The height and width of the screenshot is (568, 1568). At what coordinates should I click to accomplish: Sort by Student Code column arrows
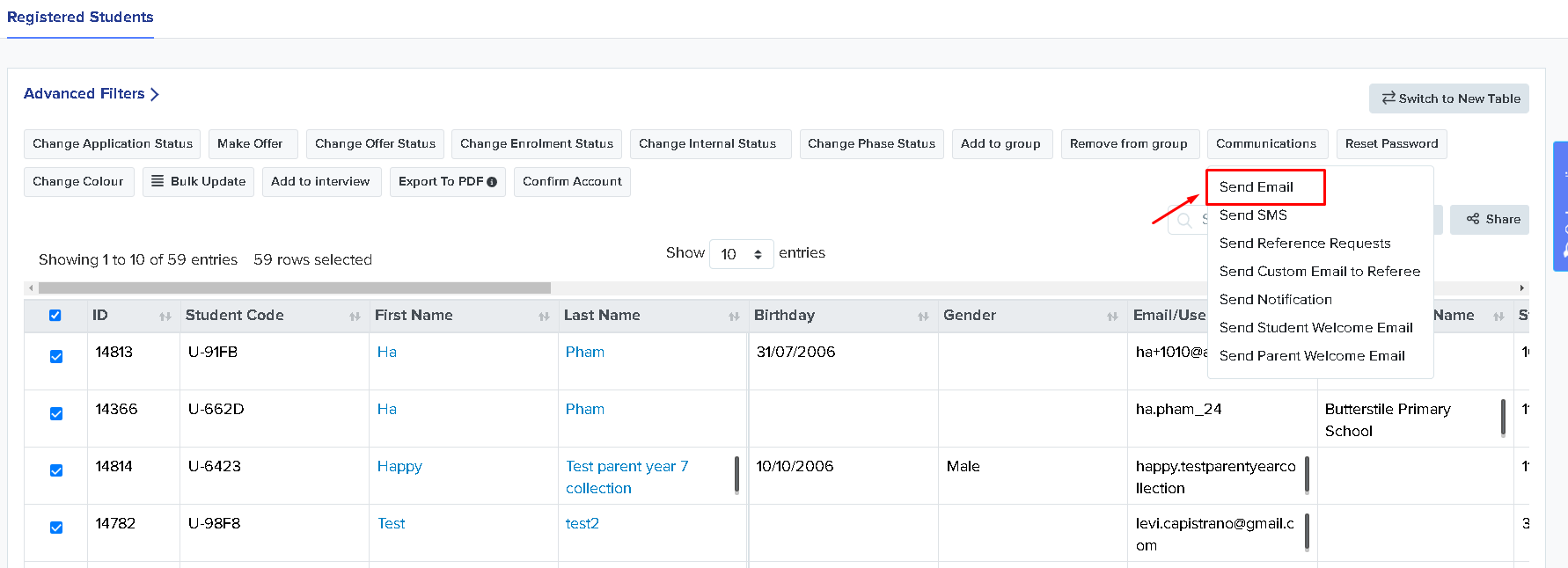click(x=355, y=317)
